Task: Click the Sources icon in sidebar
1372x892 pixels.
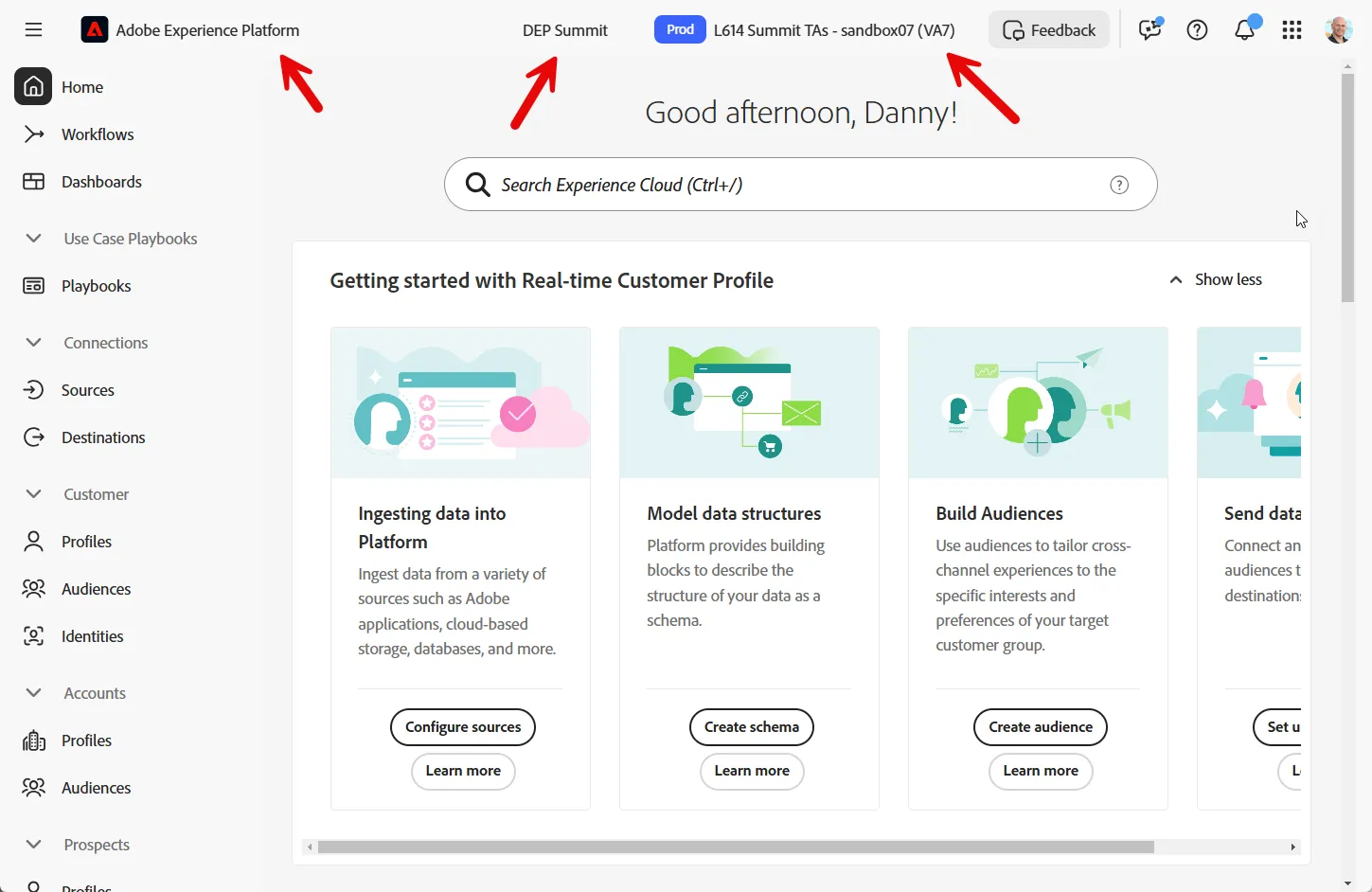Action: (33, 390)
